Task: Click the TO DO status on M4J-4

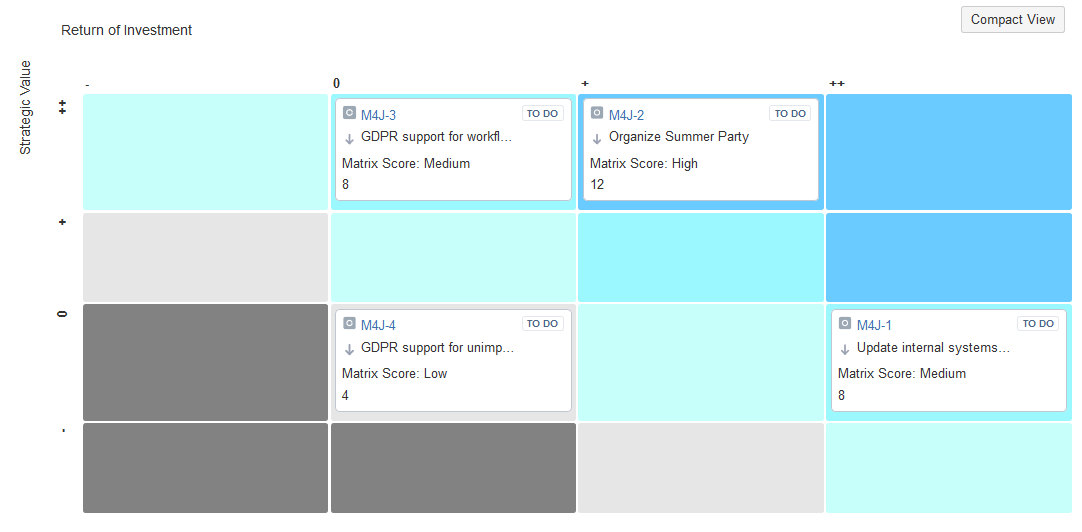Action: point(542,324)
